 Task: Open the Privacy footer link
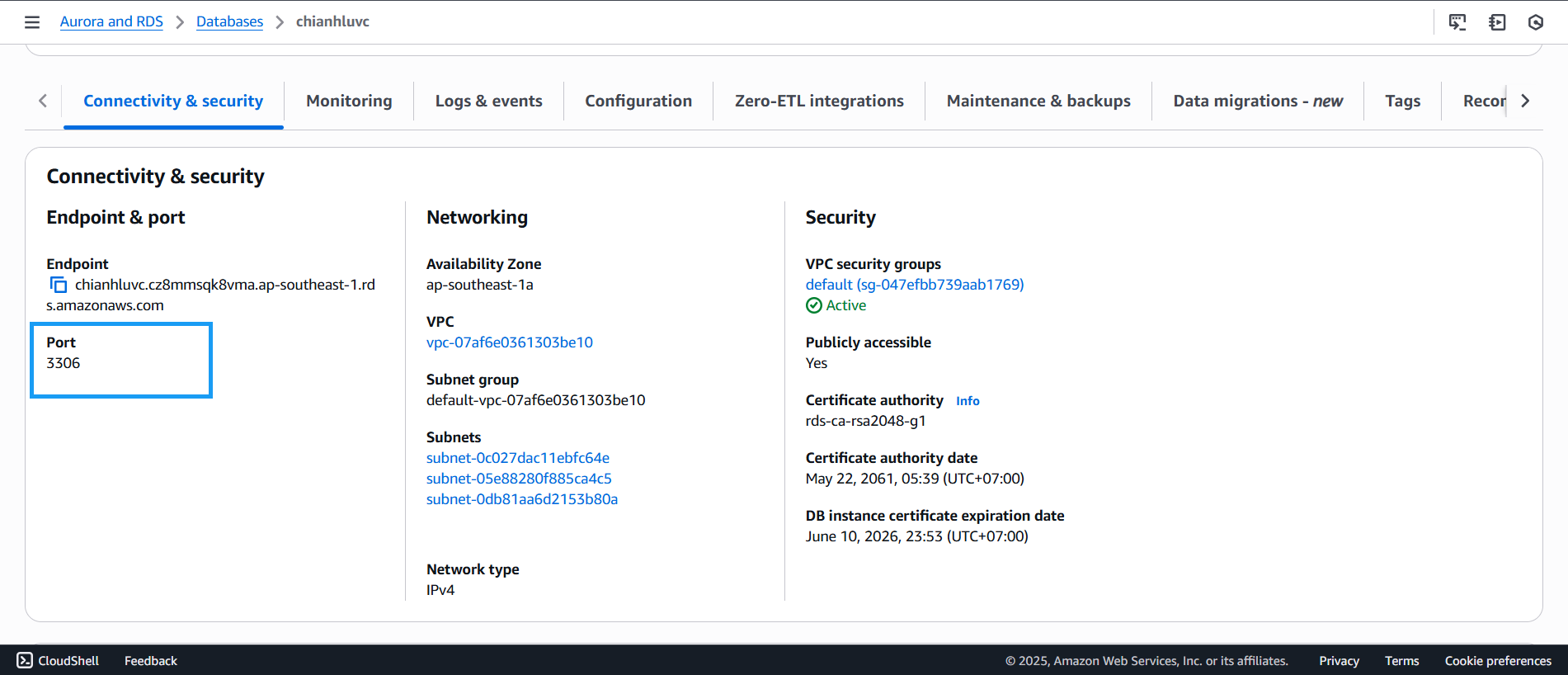coord(1339,660)
